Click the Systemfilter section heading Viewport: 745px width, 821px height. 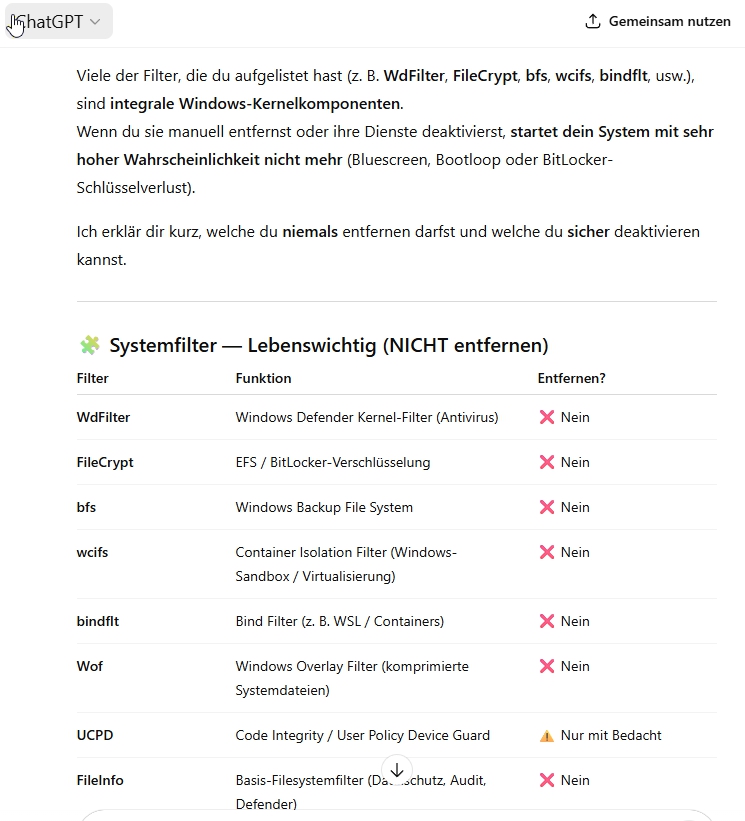(x=328, y=345)
